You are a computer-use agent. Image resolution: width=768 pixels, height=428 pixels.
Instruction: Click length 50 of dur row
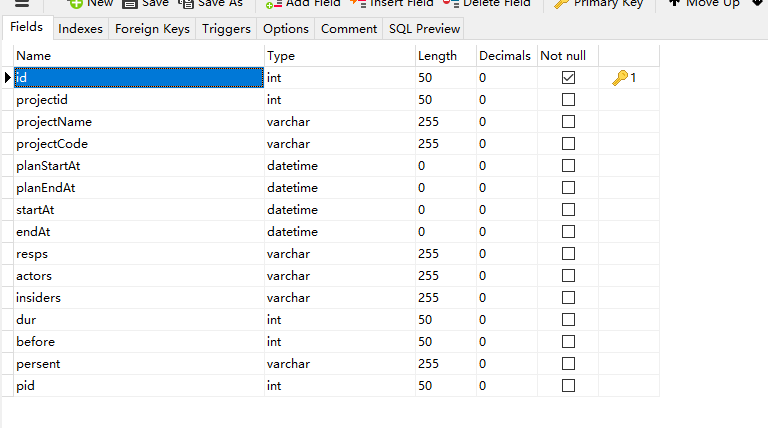446,320
